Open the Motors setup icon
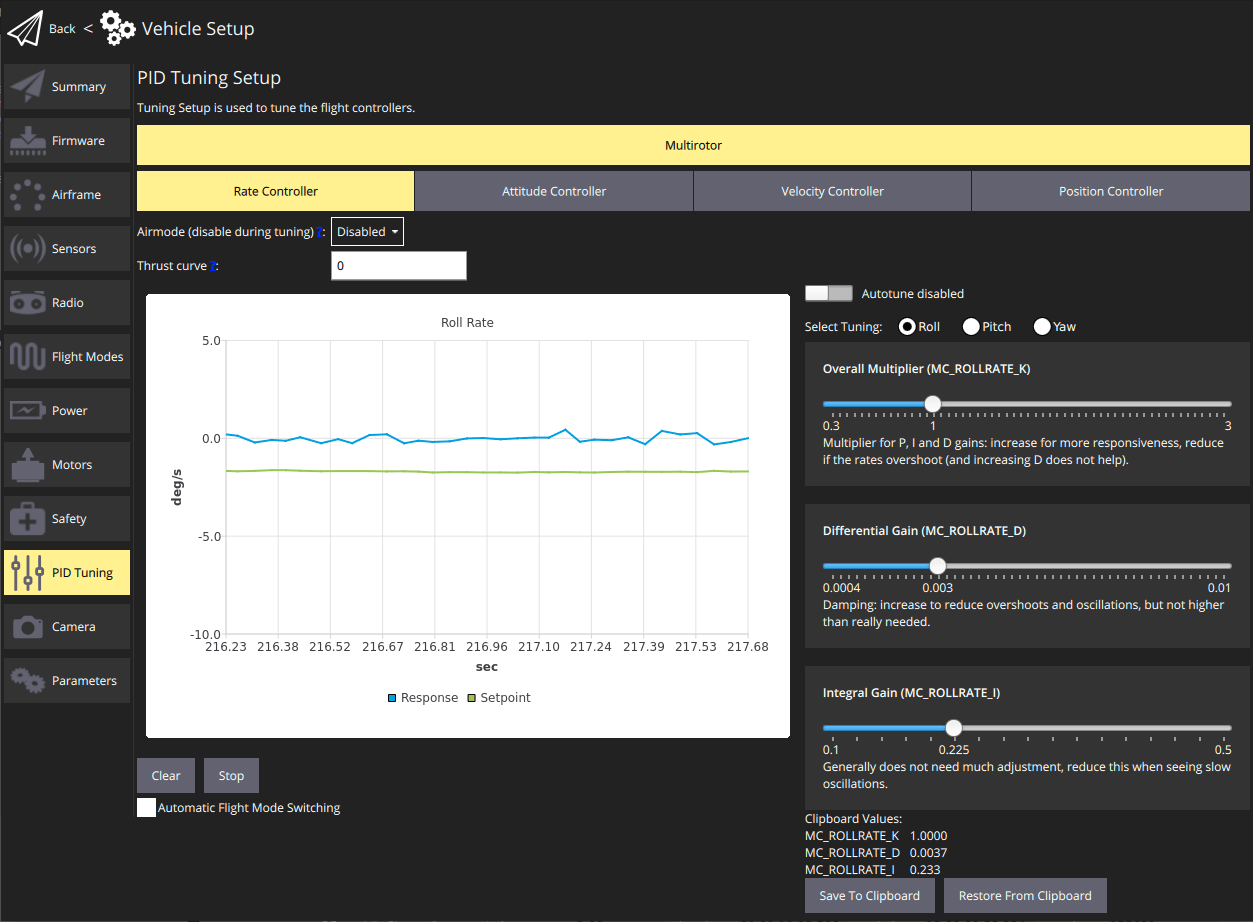This screenshot has width=1253, height=922. pyautogui.click(x=28, y=465)
